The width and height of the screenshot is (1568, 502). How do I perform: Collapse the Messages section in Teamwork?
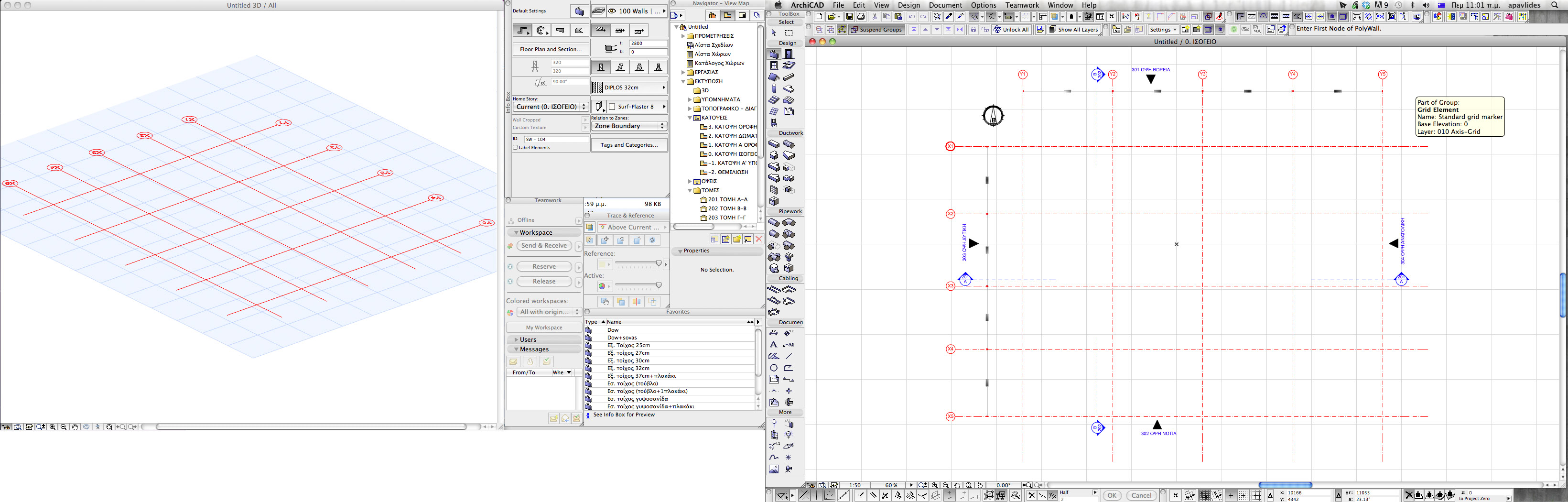pos(517,349)
